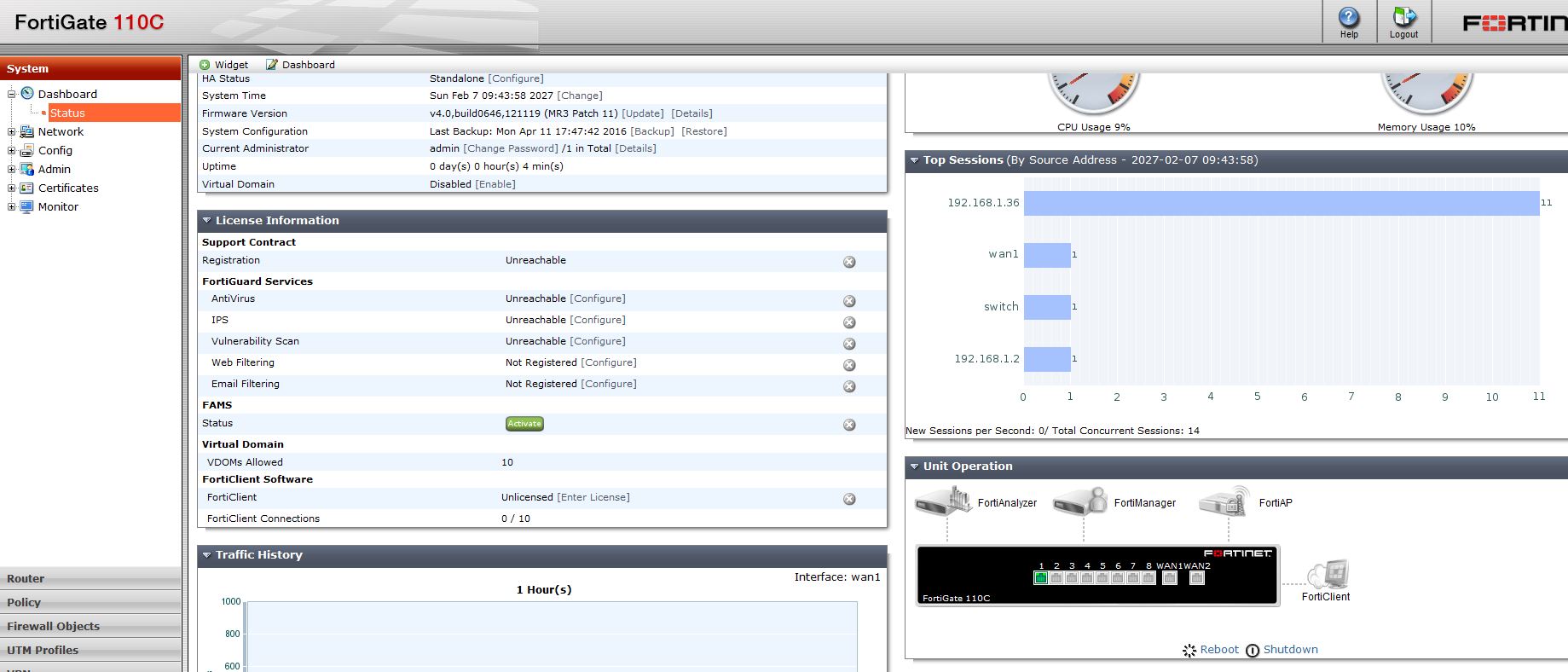Click the Logout icon

1403,17
